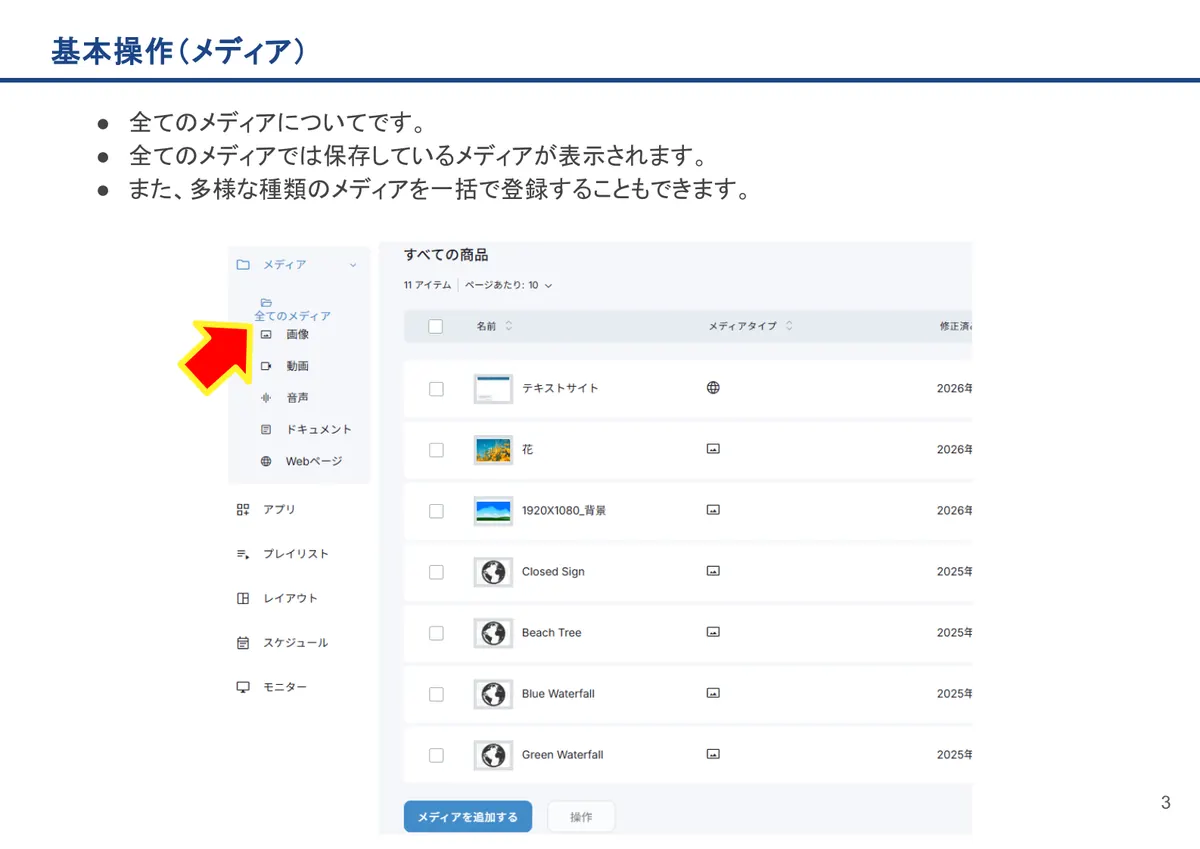Click web media type icon for テキストサイト
The height and width of the screenshot is (849, 1200).
point(713,388)
